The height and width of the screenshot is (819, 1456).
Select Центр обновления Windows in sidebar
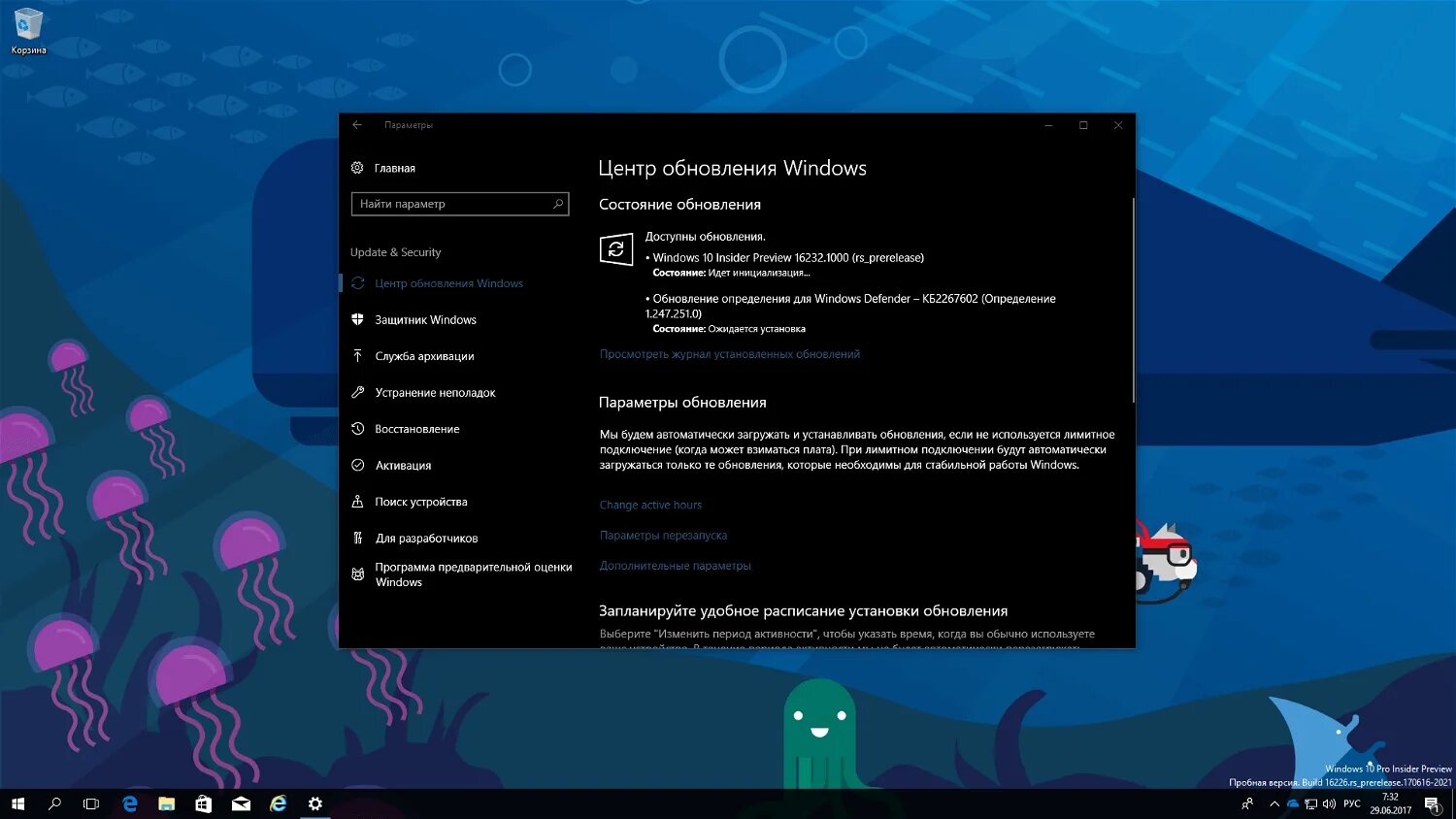448,283
